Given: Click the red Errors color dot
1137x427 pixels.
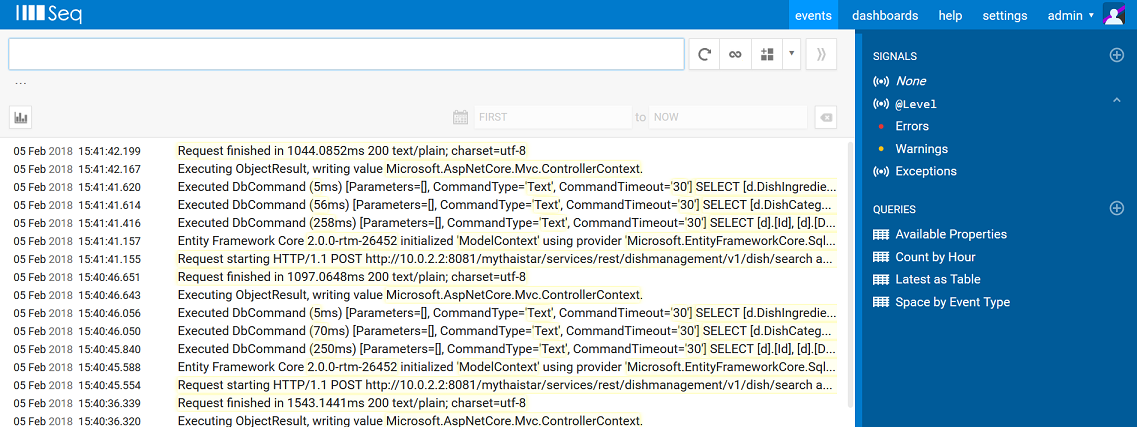Looking at the screenshot, I should pos(881,127).
